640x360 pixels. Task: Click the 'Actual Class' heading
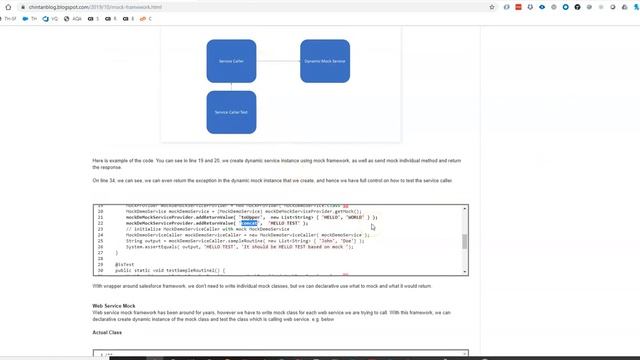pyautogui.click(x=107, y=333)
